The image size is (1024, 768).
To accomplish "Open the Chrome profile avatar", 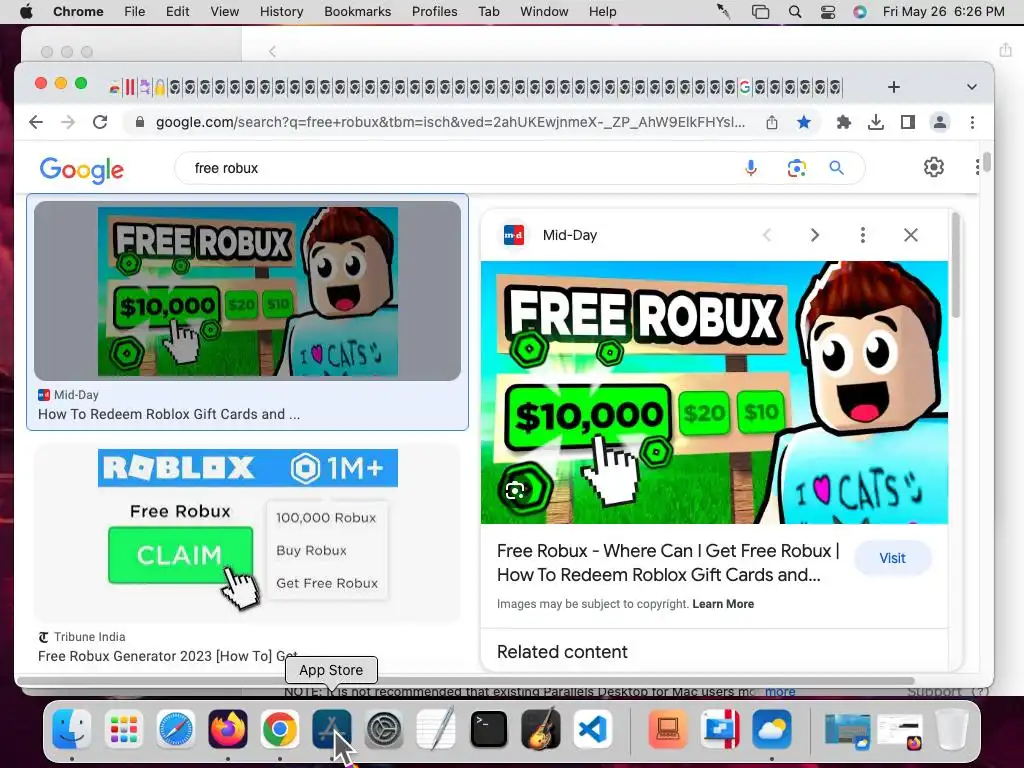I will (x=940, y=122).
